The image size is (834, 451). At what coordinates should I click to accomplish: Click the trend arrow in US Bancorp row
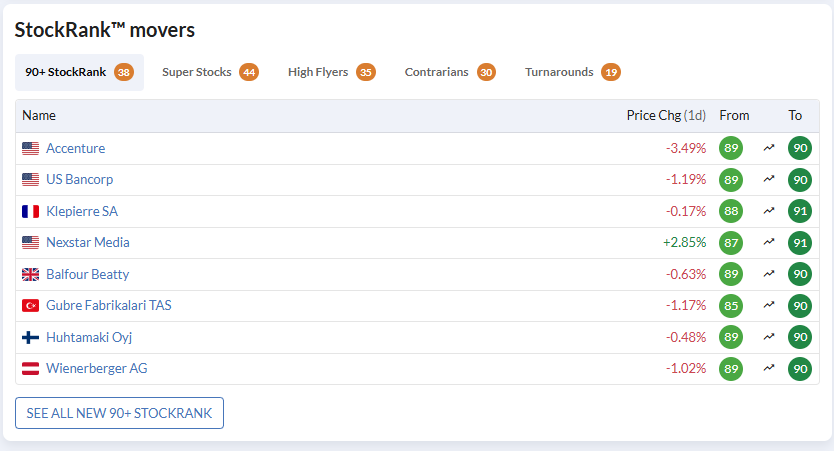[x=769, y=179]
